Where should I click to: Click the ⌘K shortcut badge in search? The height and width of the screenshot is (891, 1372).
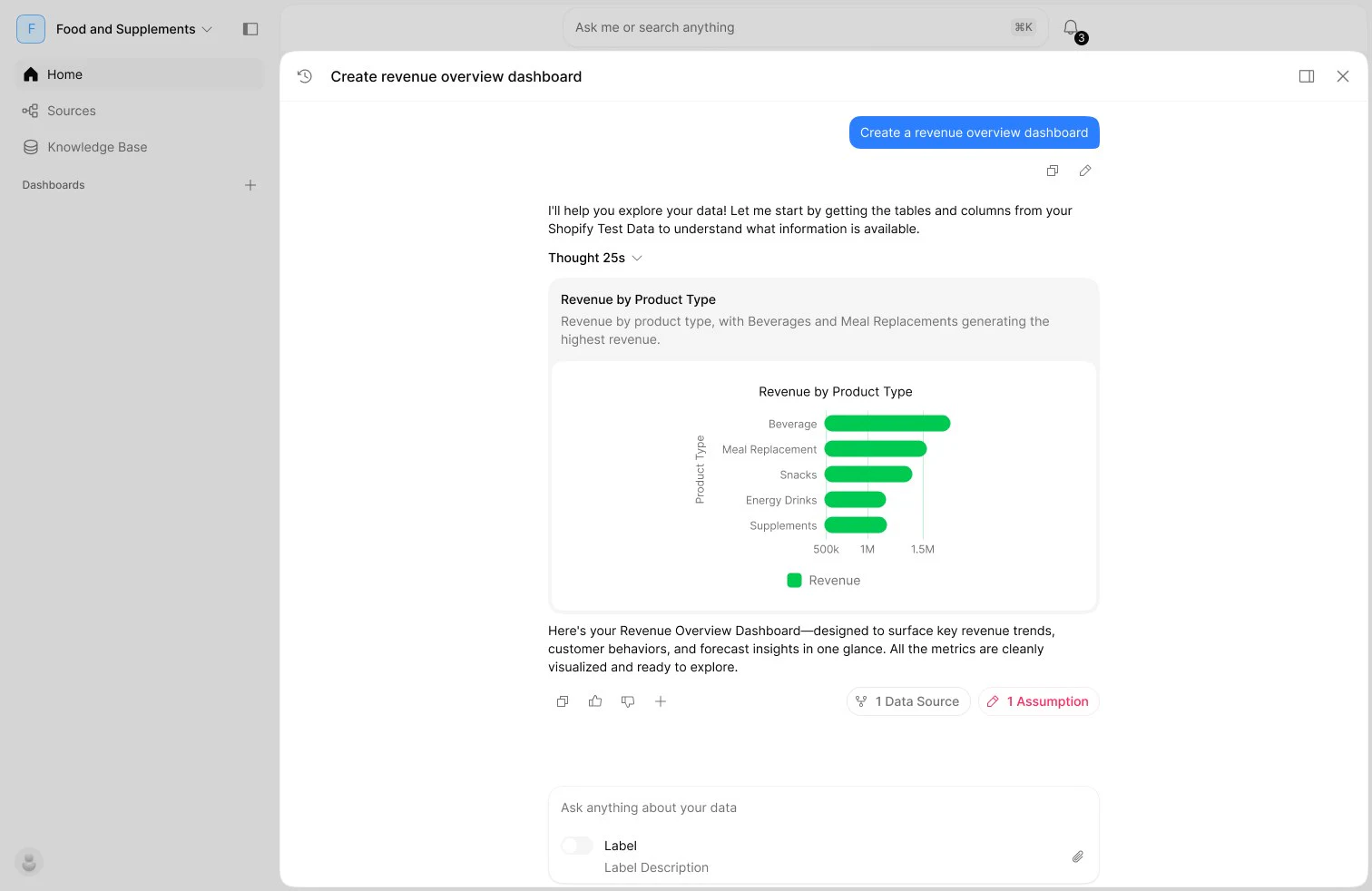coord(1024,27)
